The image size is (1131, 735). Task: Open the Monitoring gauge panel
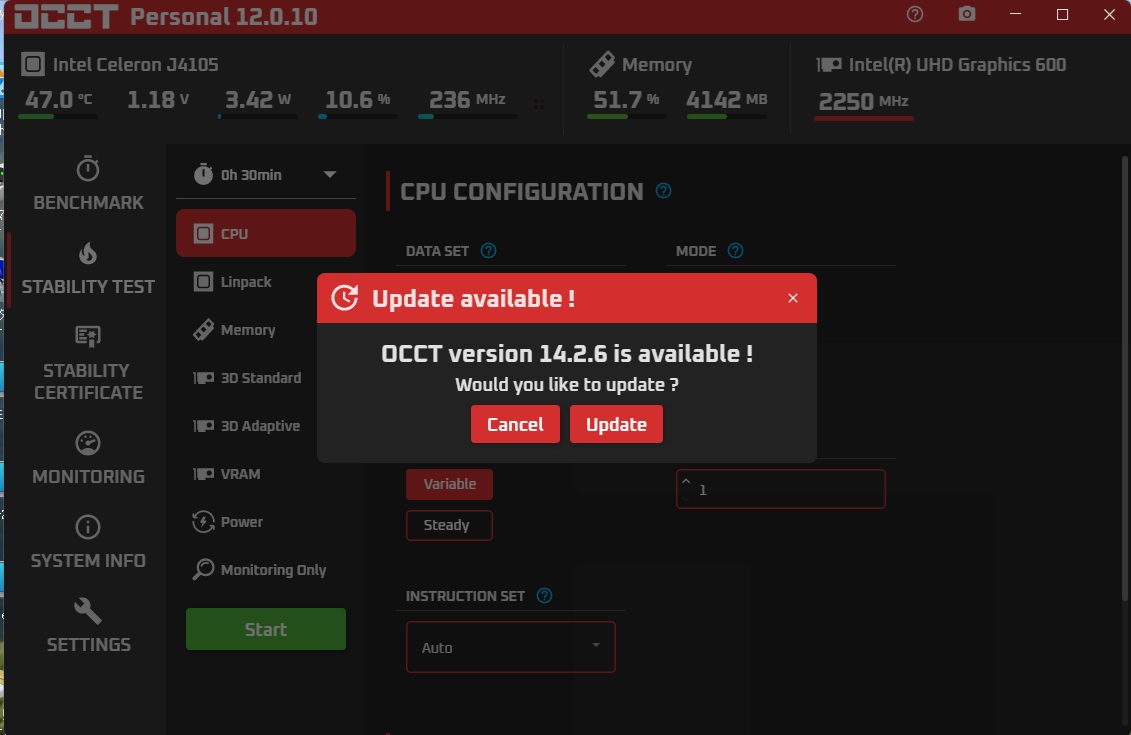click(x=88, y=462)
